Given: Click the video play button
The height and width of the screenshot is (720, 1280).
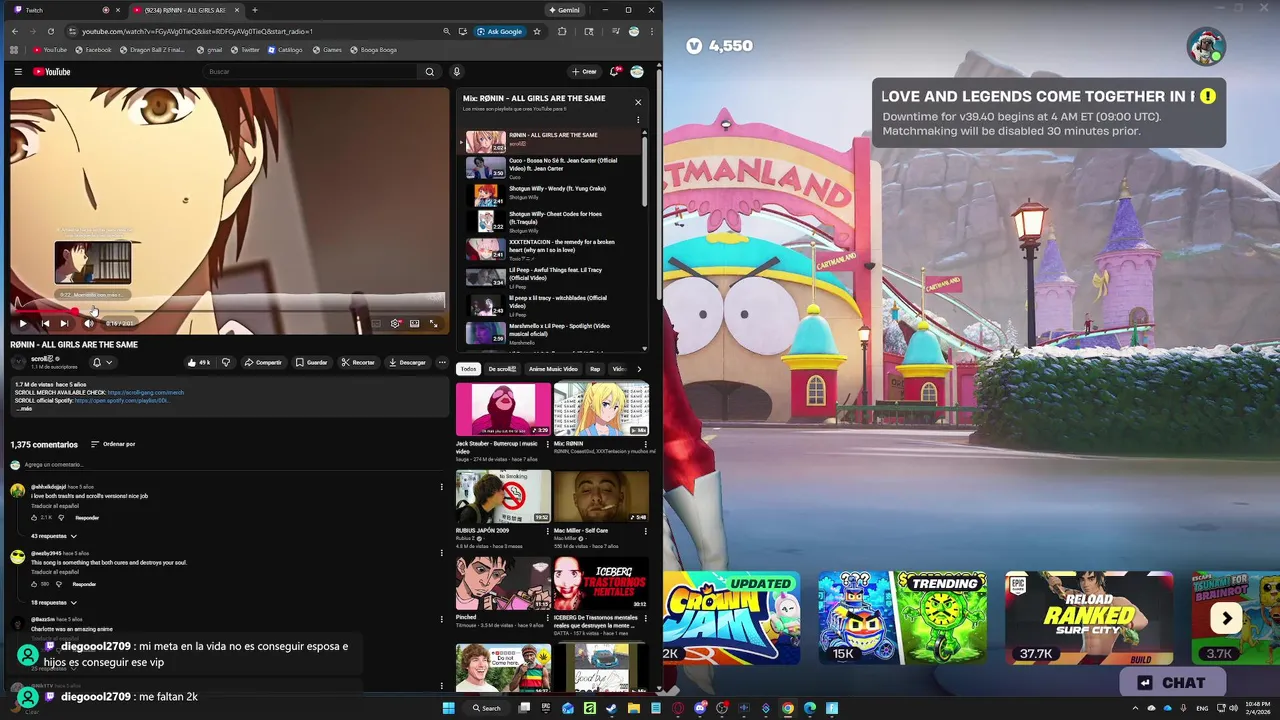Looking at the screenshot, I should point(22,323).
